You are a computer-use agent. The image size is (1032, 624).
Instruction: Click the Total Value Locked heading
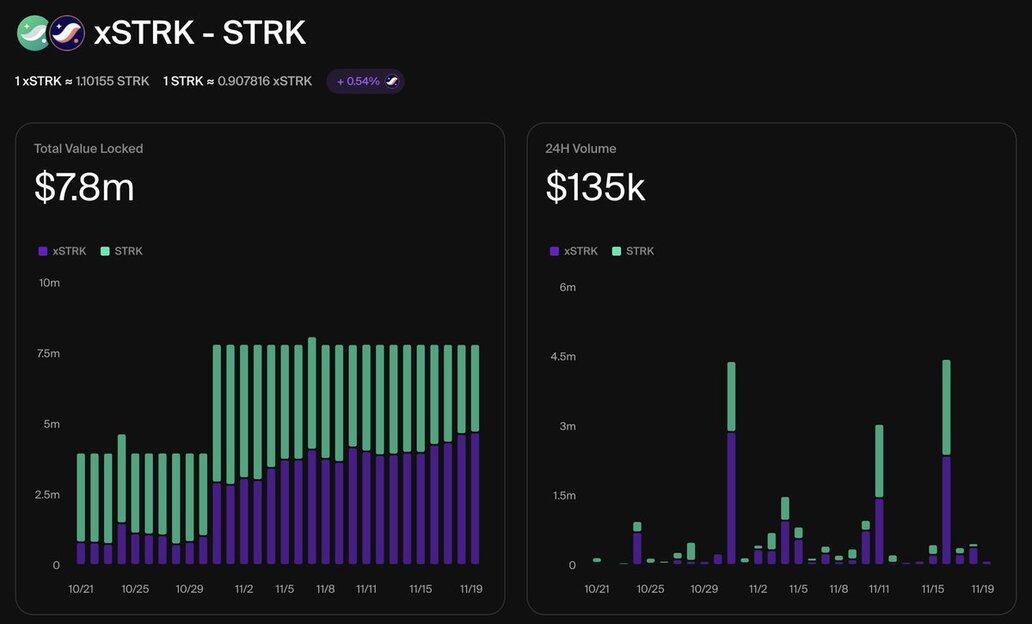pos(88,148)
